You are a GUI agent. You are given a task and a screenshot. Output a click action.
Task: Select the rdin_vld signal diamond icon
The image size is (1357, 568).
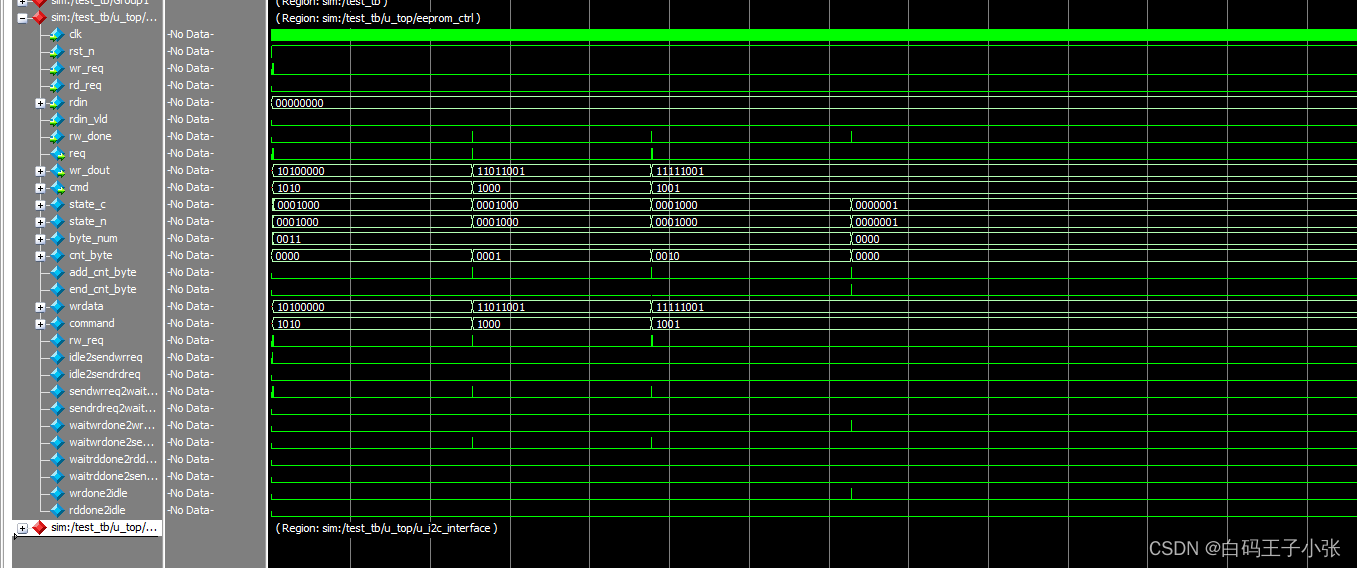pyautogui.click(x=57, y=119)
